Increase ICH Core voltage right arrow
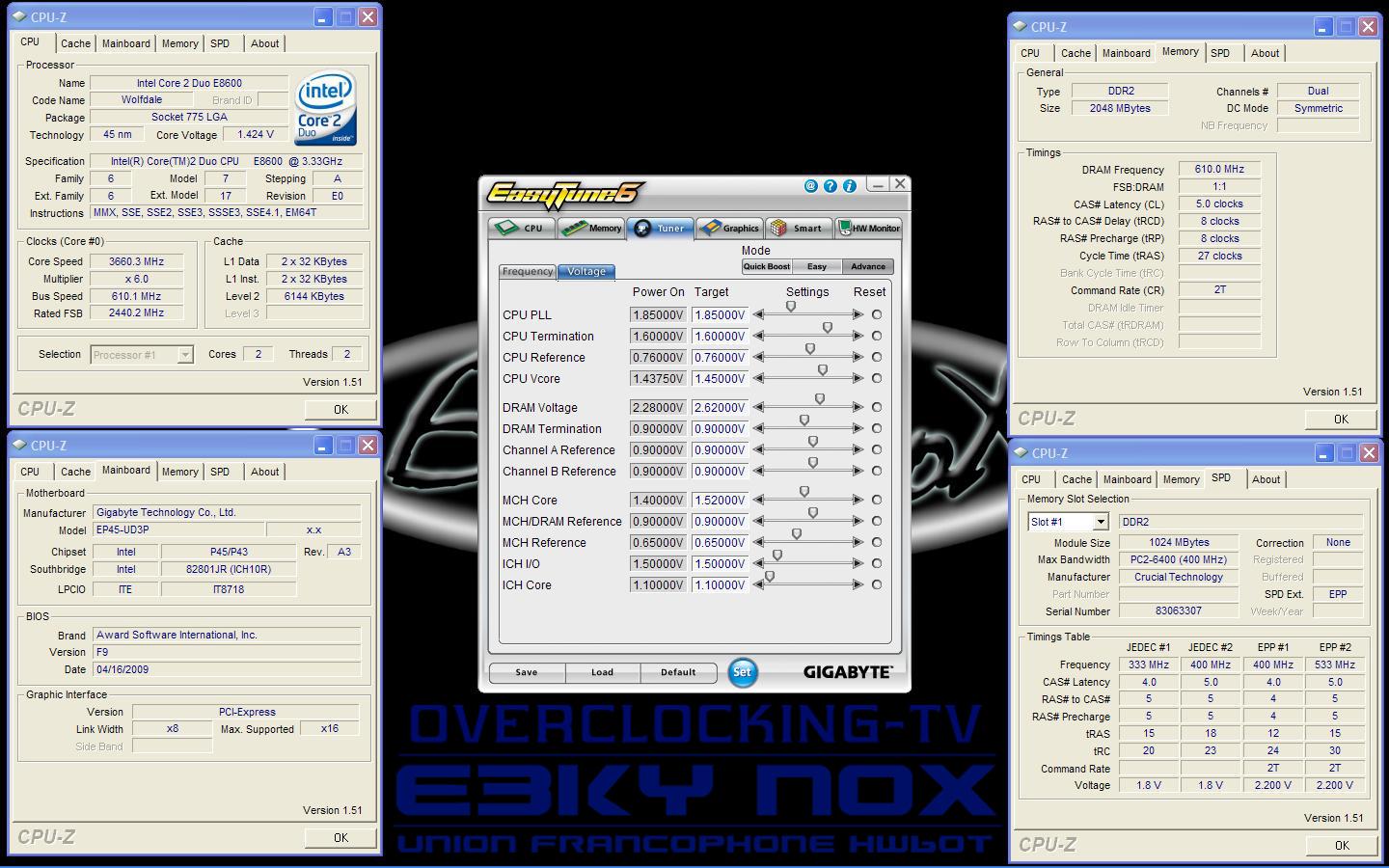Screen dimensions: 1389x868 click(x=858, y=584)
